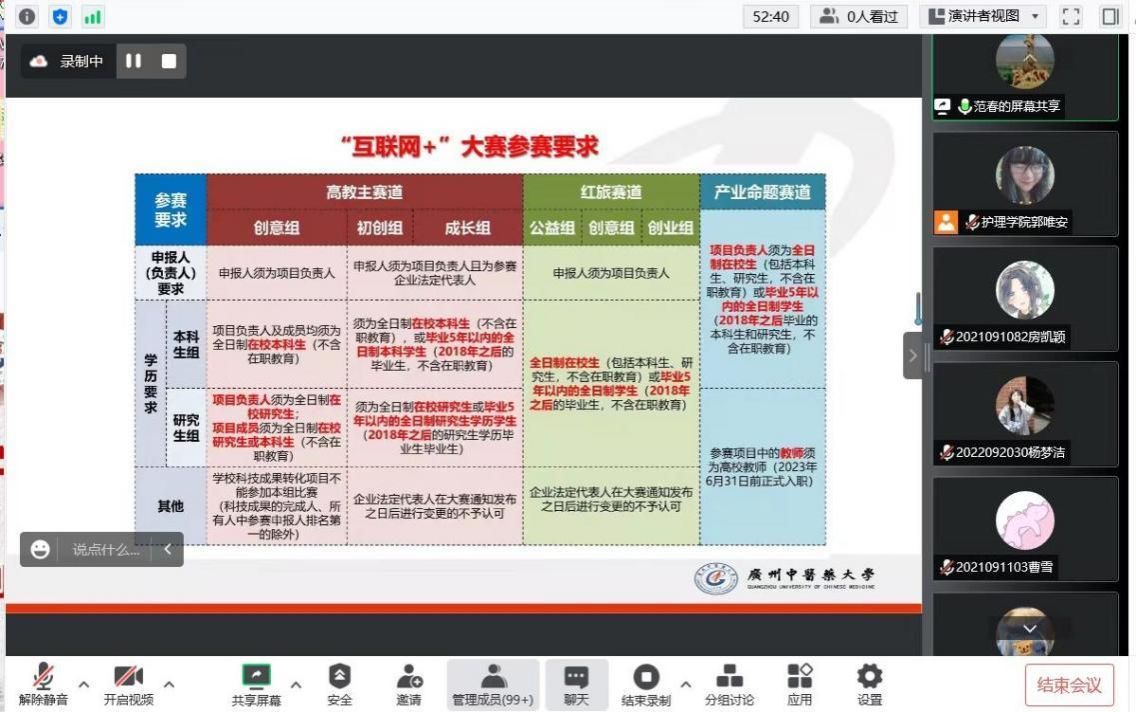Click the 其他 row label
1136x712 pixels.
click(170, 506)
